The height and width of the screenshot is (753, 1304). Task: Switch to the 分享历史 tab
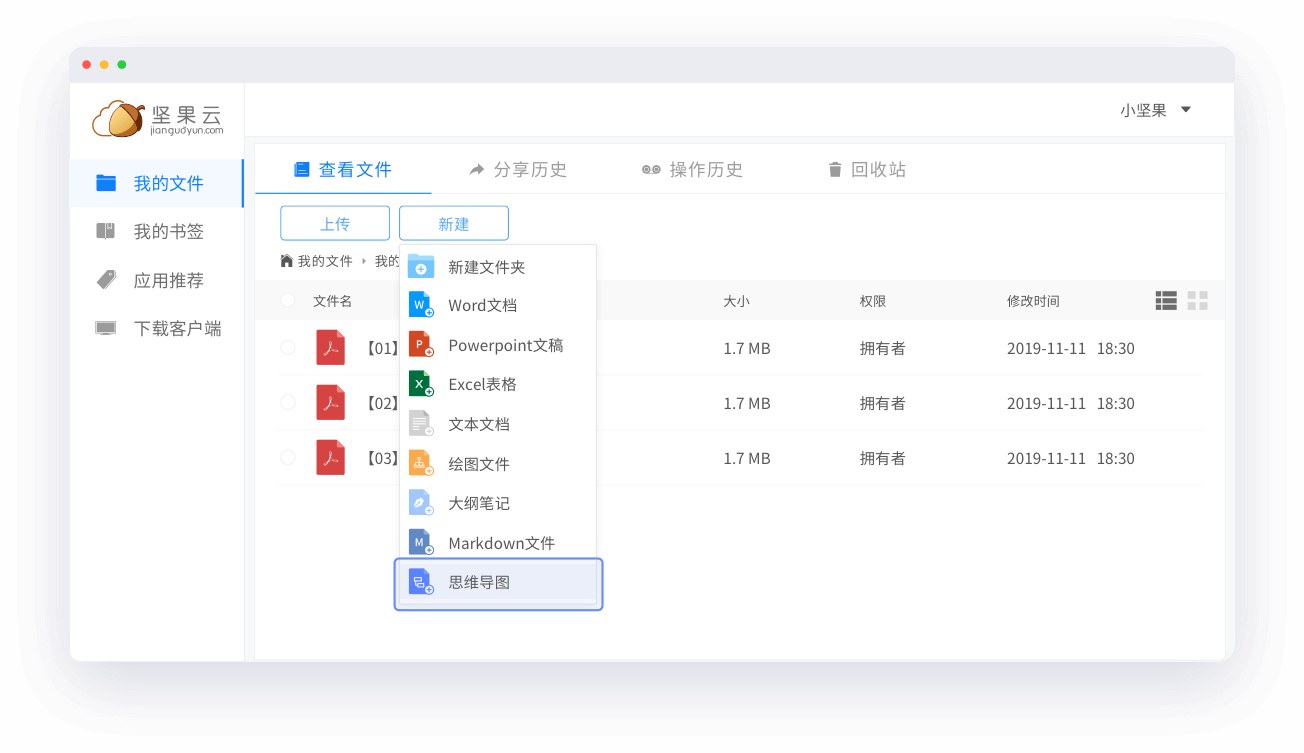coord(518,170)
